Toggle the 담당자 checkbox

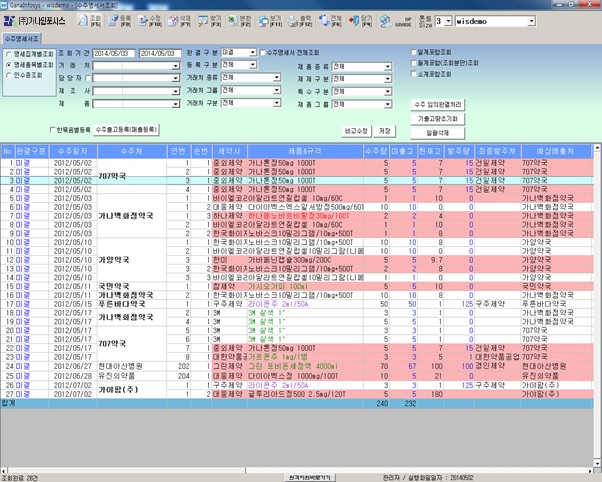pos(88,78)
